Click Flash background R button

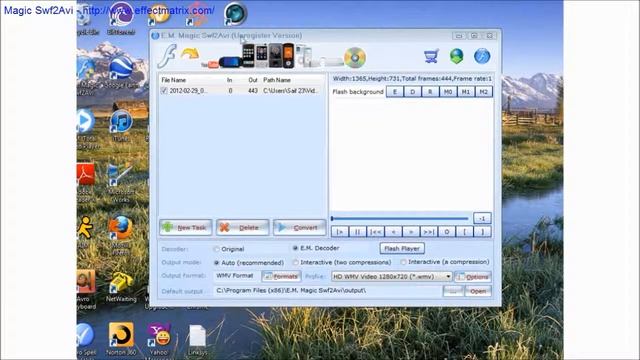430,92
